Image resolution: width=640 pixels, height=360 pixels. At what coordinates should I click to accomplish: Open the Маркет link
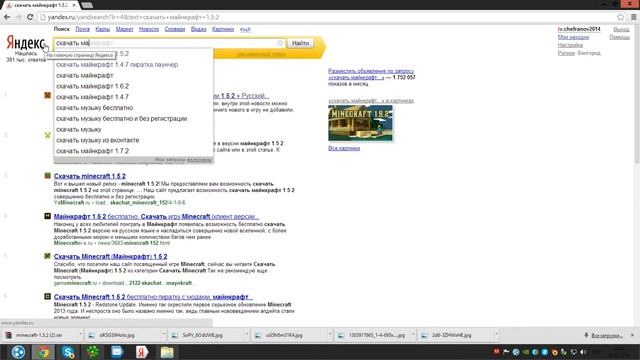[124, 29]
